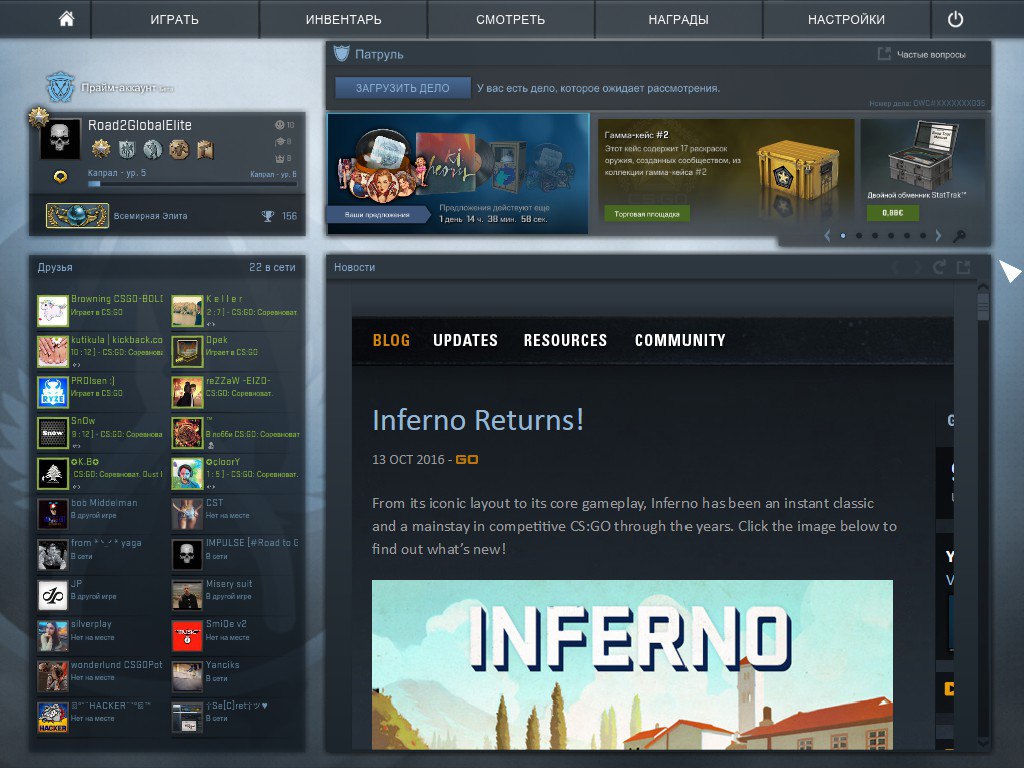
Task: Select the active first carousel page dot
Action: tap(843, 236)
